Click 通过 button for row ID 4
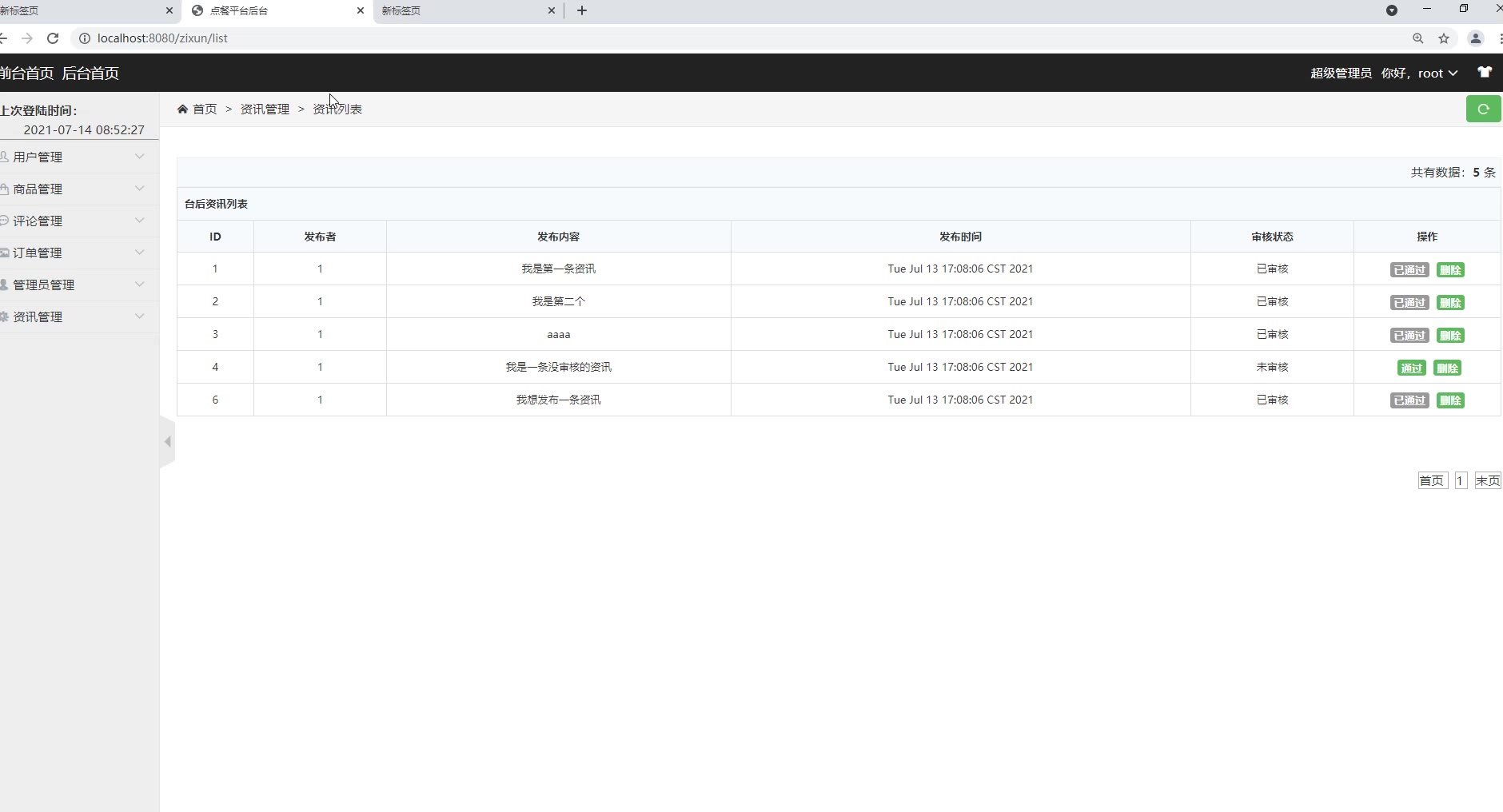The image size is (1503, 812). (1411, 368)
